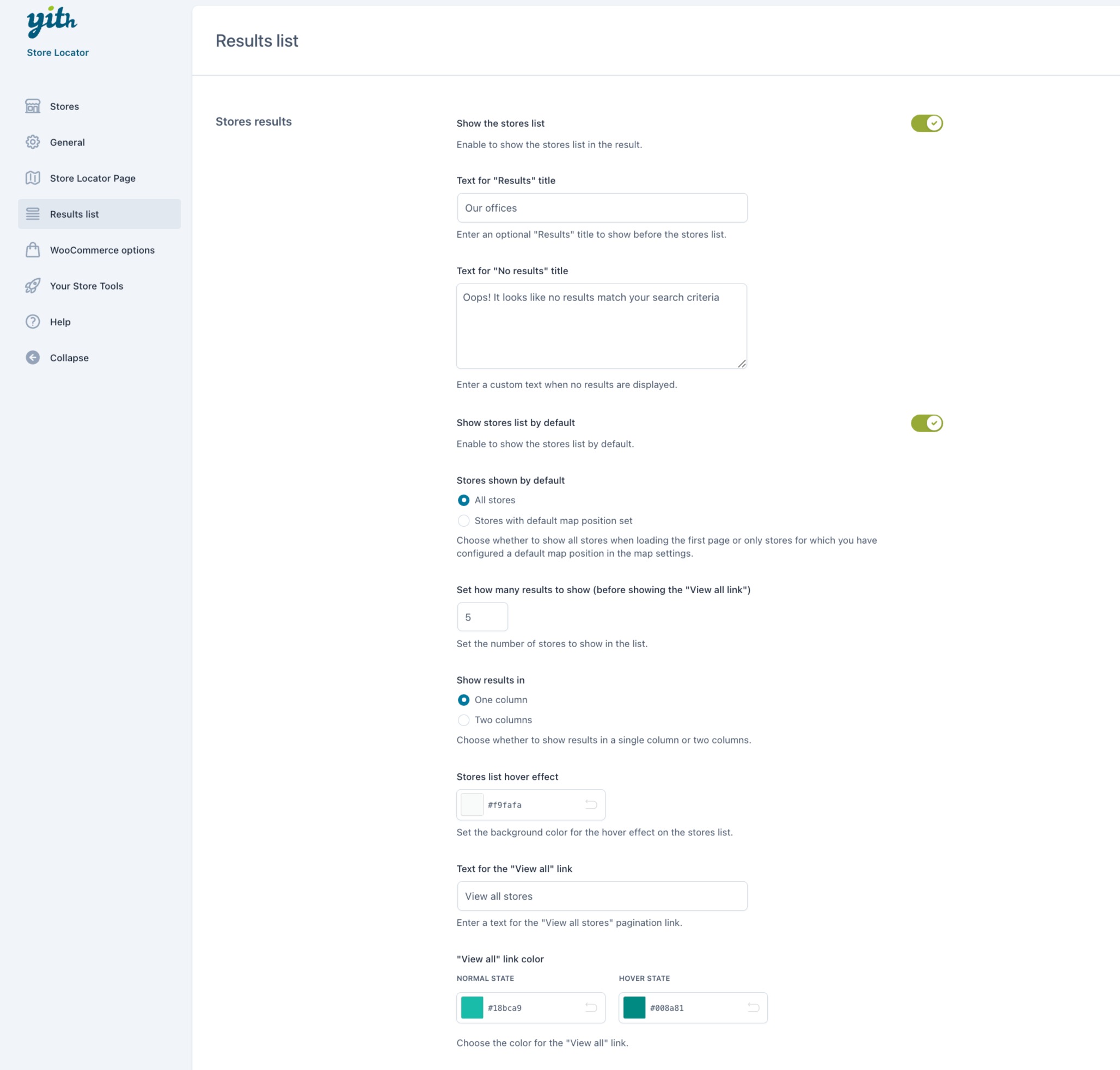Reset the normal state color #18bca9
This screenshot has height=1070, width=1120.
pyautogui.click(x=591, y=1007)
